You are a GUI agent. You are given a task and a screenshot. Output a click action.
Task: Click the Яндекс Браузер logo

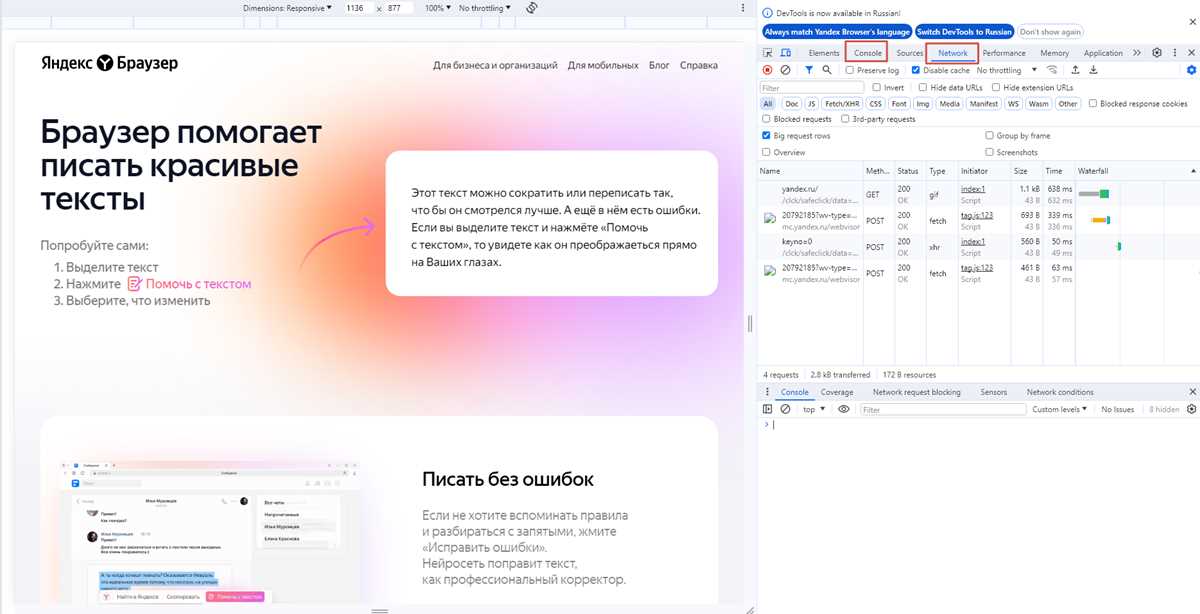click(110, 63)
